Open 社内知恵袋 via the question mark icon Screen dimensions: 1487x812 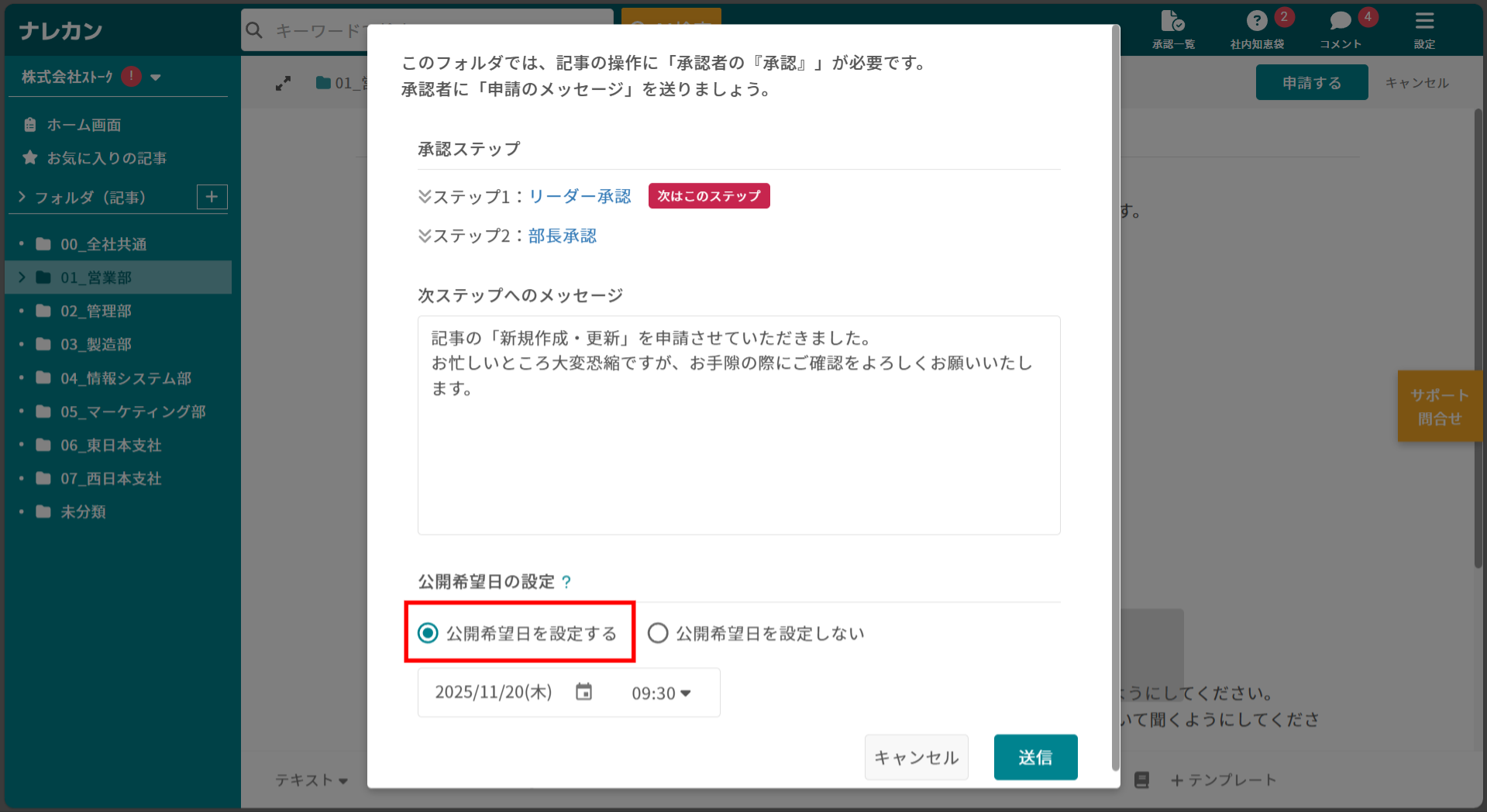(1255, 22)
